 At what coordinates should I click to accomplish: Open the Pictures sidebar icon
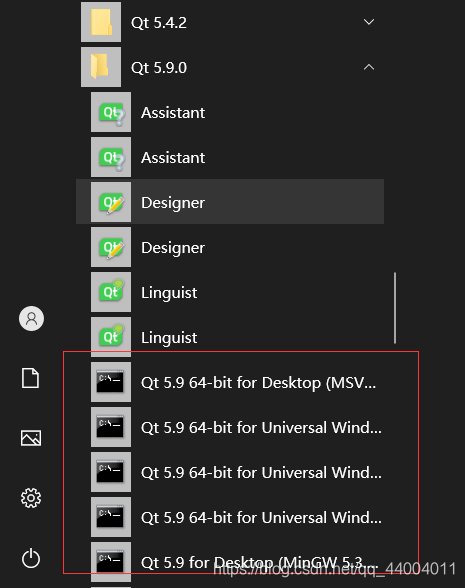(31, 438)
